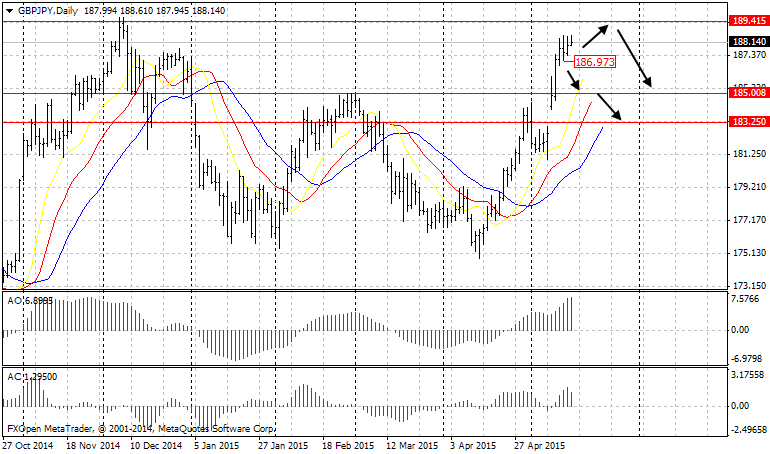Select the 189.415 price level tag
Image resolution: width=770 pixels, height=454 pixels.
pos(748,20)
